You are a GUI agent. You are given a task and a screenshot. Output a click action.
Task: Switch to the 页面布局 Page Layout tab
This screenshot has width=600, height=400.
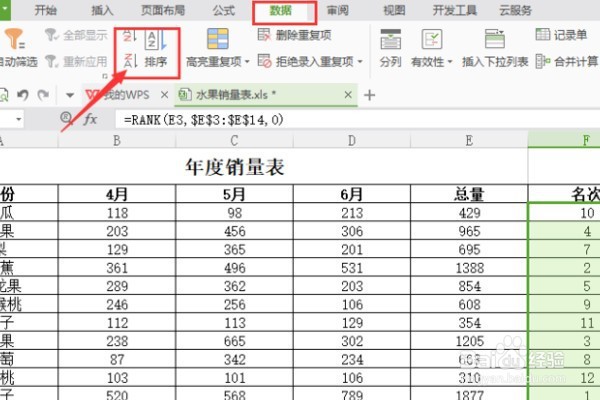(163, 10)
